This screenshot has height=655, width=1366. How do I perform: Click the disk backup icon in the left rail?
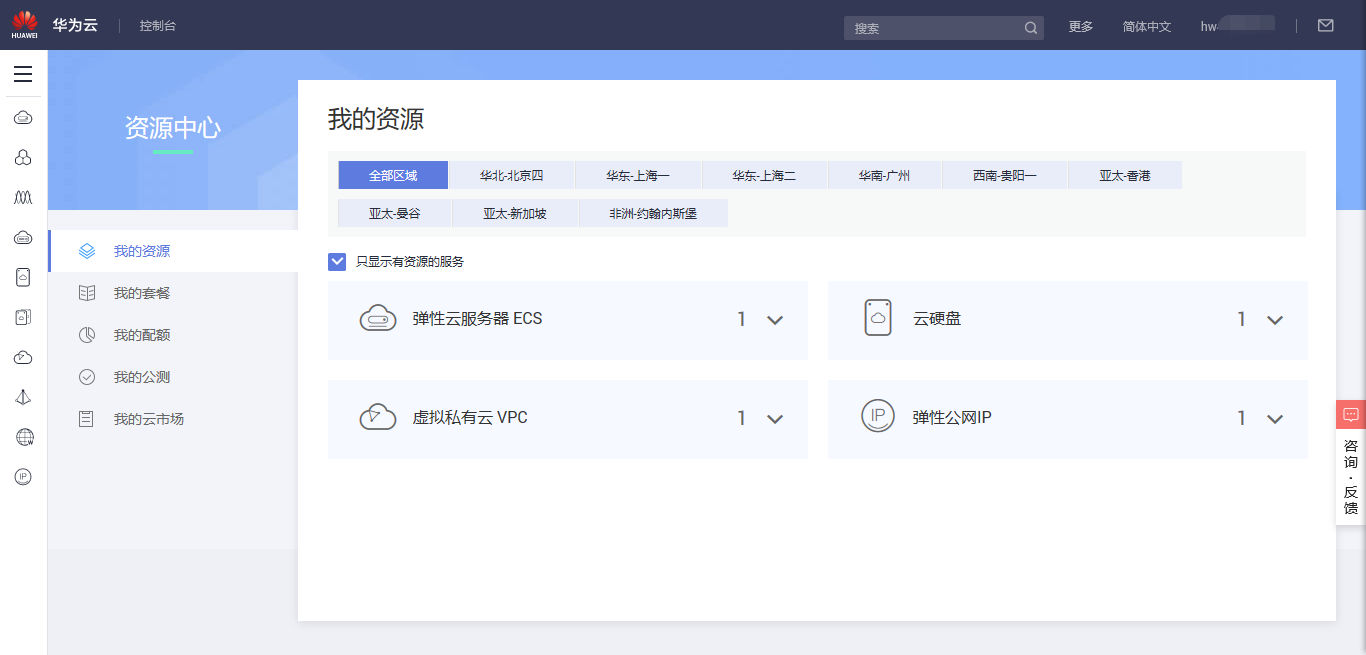click(x=23, y=317)
